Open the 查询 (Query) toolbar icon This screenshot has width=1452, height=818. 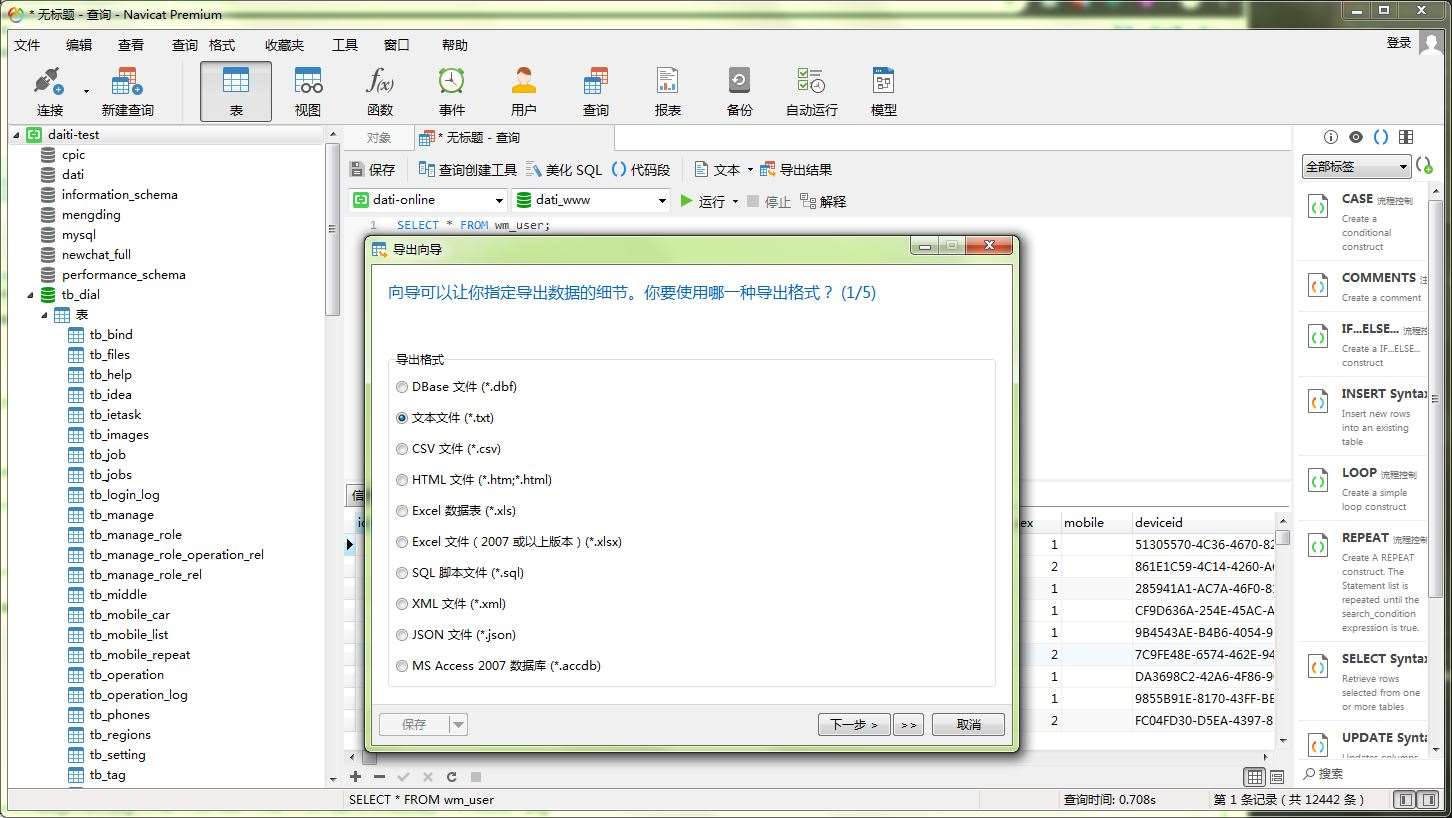[596, 91]
